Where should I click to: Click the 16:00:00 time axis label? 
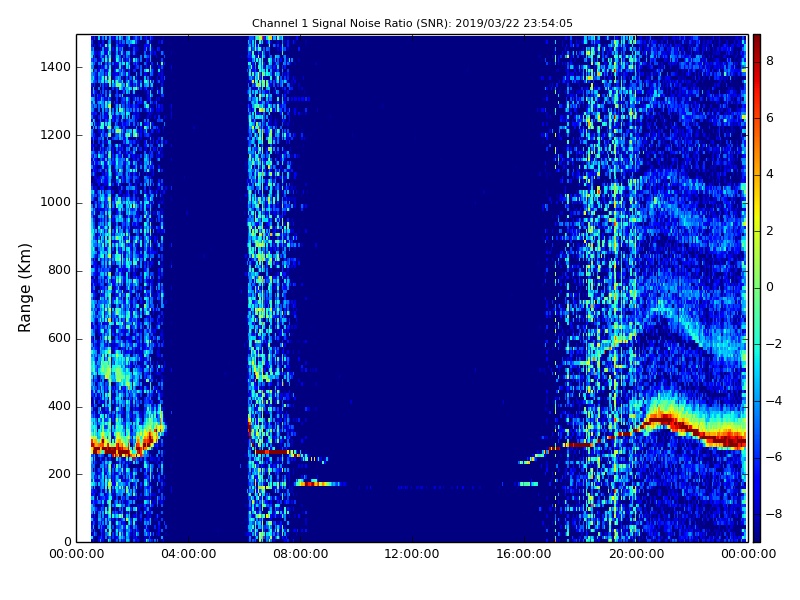[524, 554]
